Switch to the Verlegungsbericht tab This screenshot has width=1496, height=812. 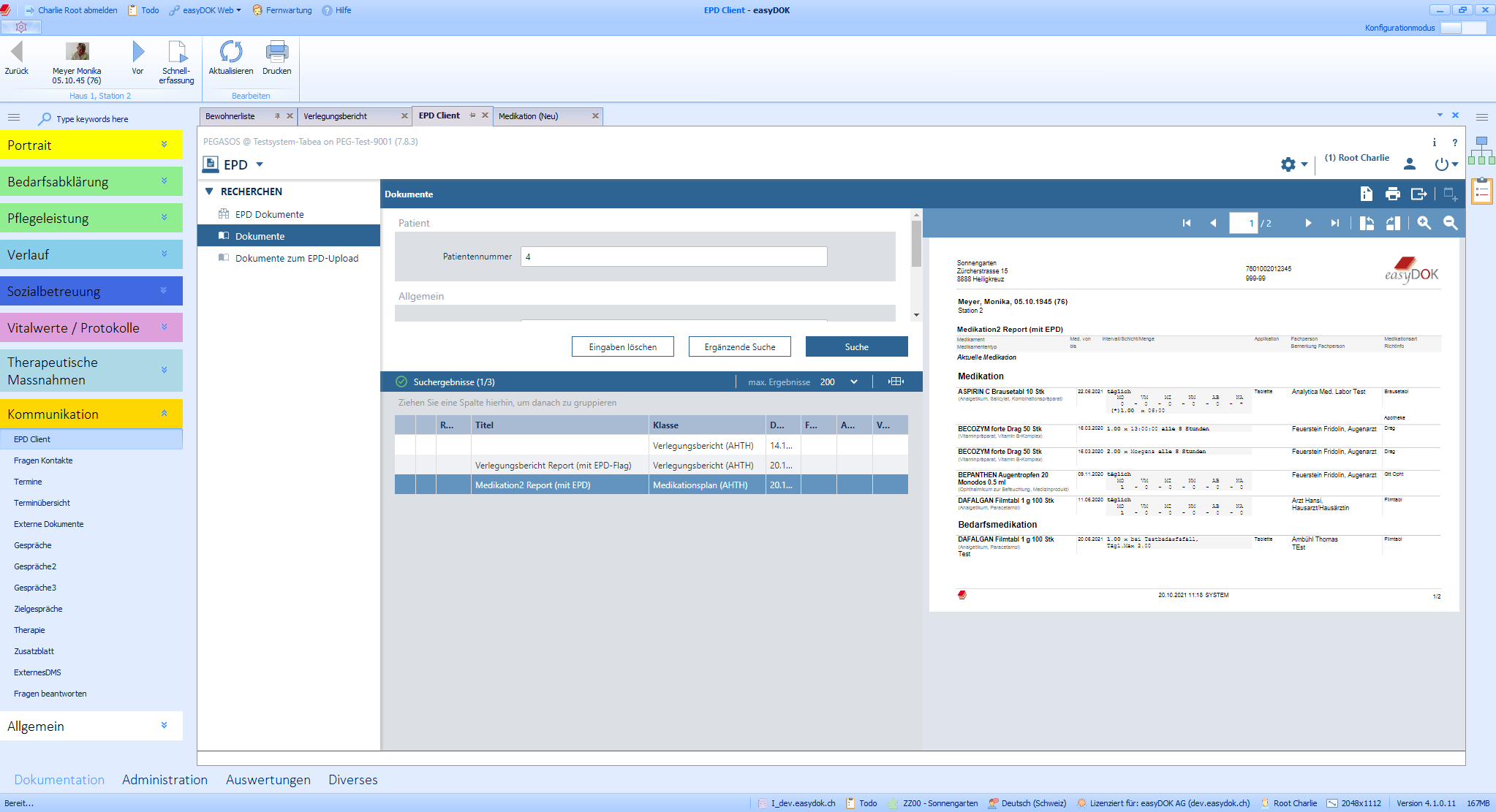pyautogui.click(x=336, y=116)
